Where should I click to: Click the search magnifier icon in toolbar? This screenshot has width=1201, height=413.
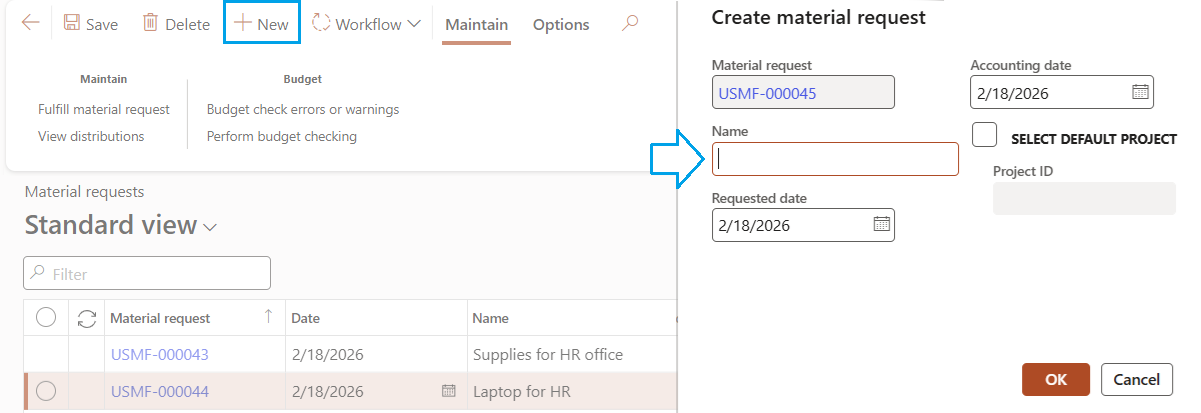[x=629, y=24]
